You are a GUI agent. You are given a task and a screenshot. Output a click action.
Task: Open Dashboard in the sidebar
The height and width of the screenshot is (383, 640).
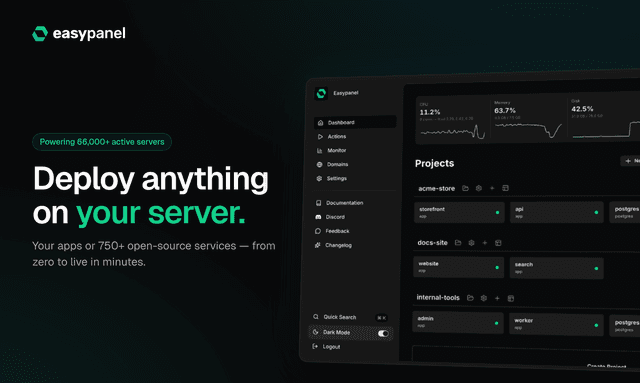tap(355, 122)
